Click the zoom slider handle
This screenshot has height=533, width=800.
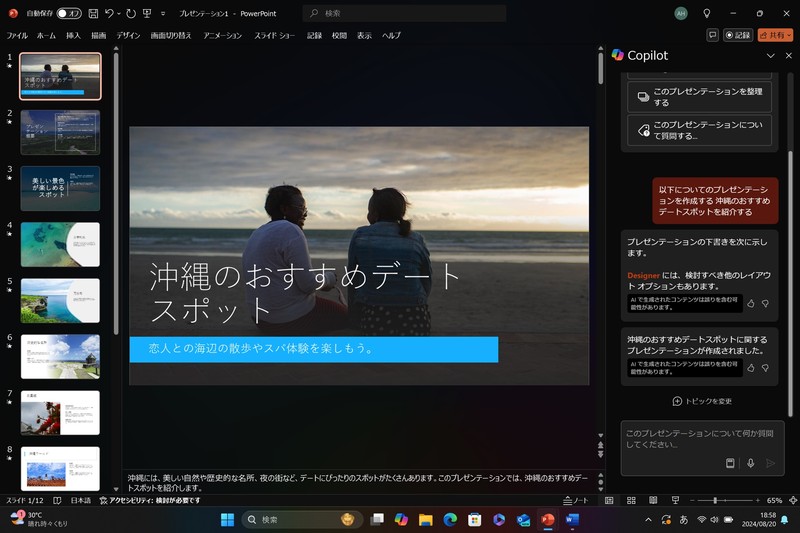pos(715,501)
